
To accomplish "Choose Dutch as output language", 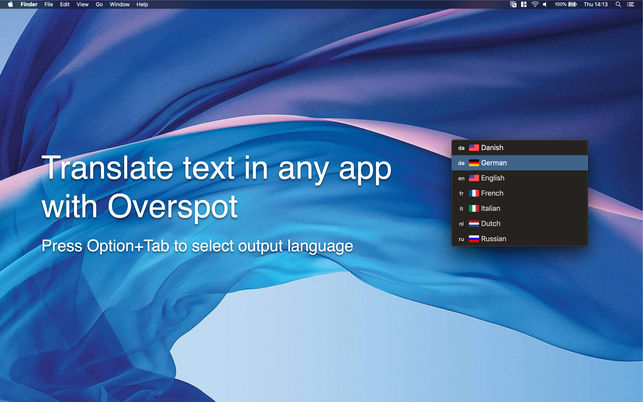I will coord(520,224).
